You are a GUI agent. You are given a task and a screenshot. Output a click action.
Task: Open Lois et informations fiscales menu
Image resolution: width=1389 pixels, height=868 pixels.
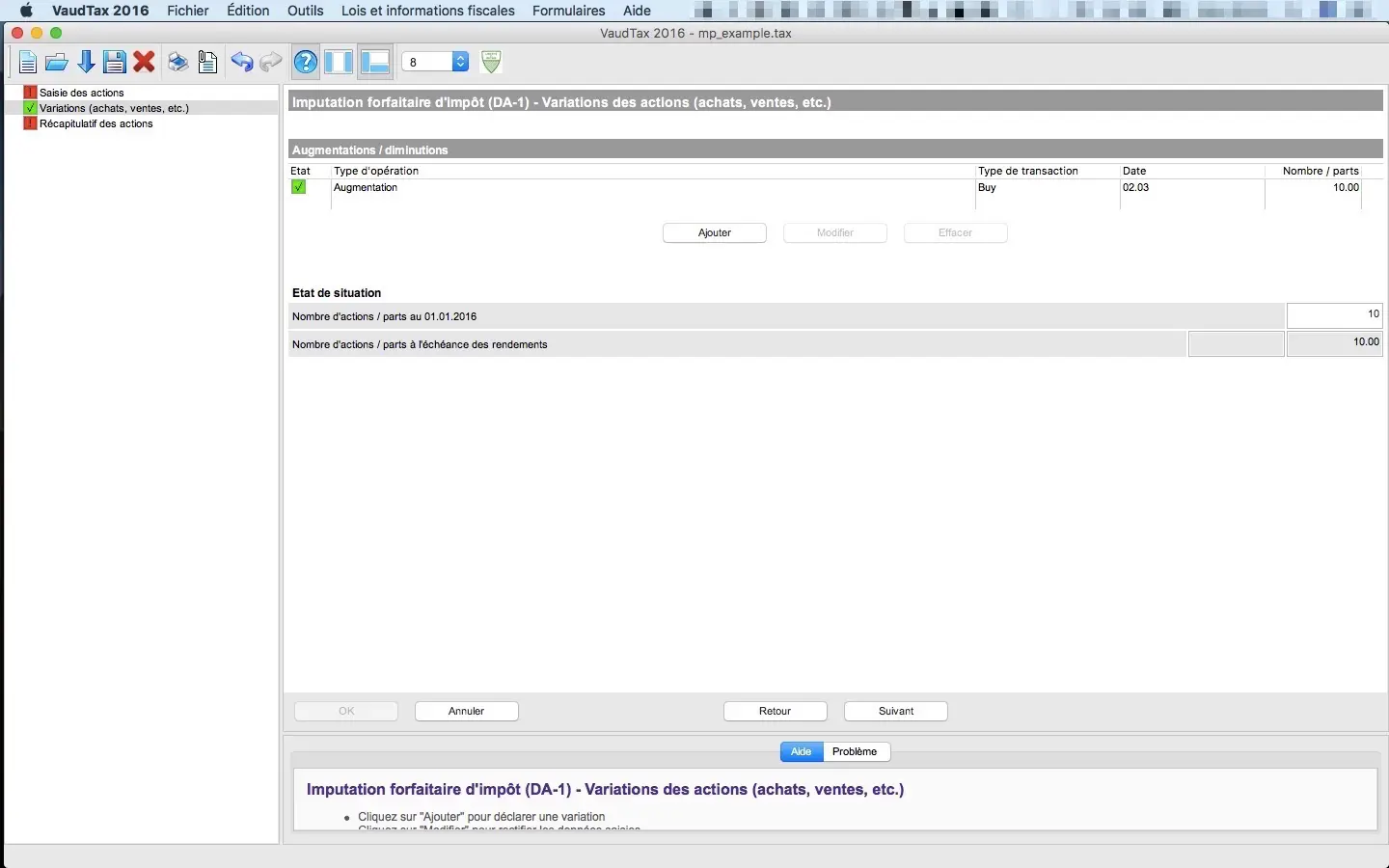(428, 11)
